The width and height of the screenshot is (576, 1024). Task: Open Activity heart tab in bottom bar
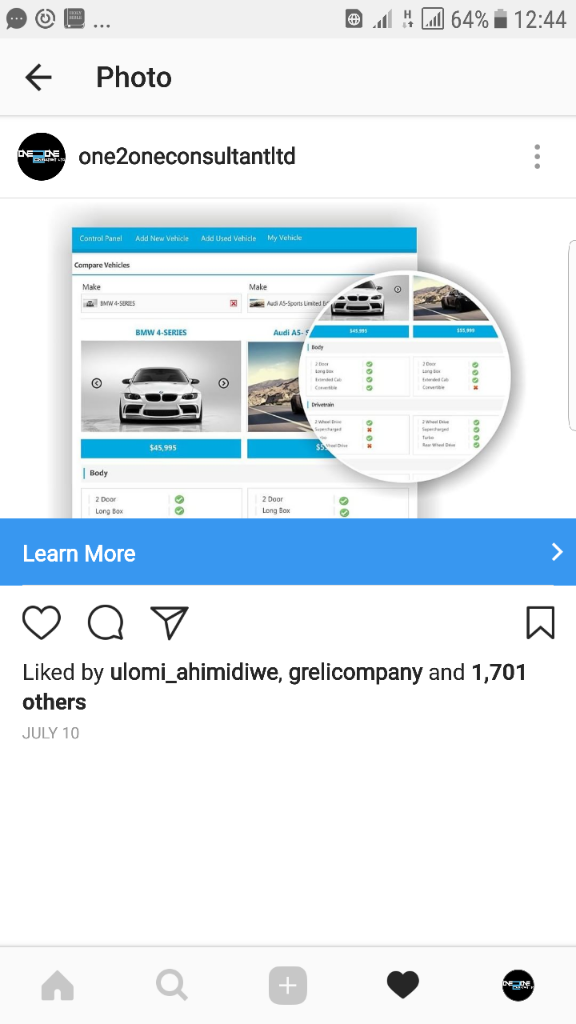(403, 985)
